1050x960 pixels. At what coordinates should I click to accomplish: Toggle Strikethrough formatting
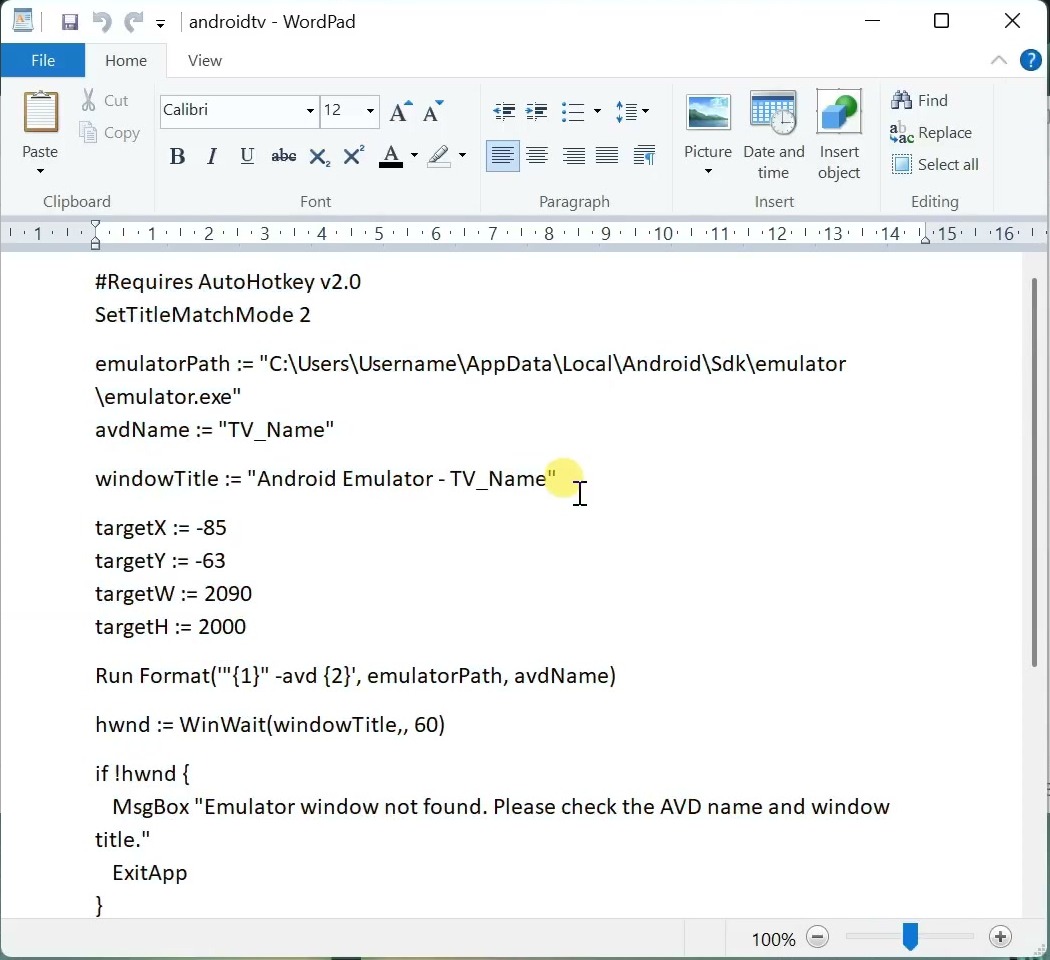coord(283,156)
